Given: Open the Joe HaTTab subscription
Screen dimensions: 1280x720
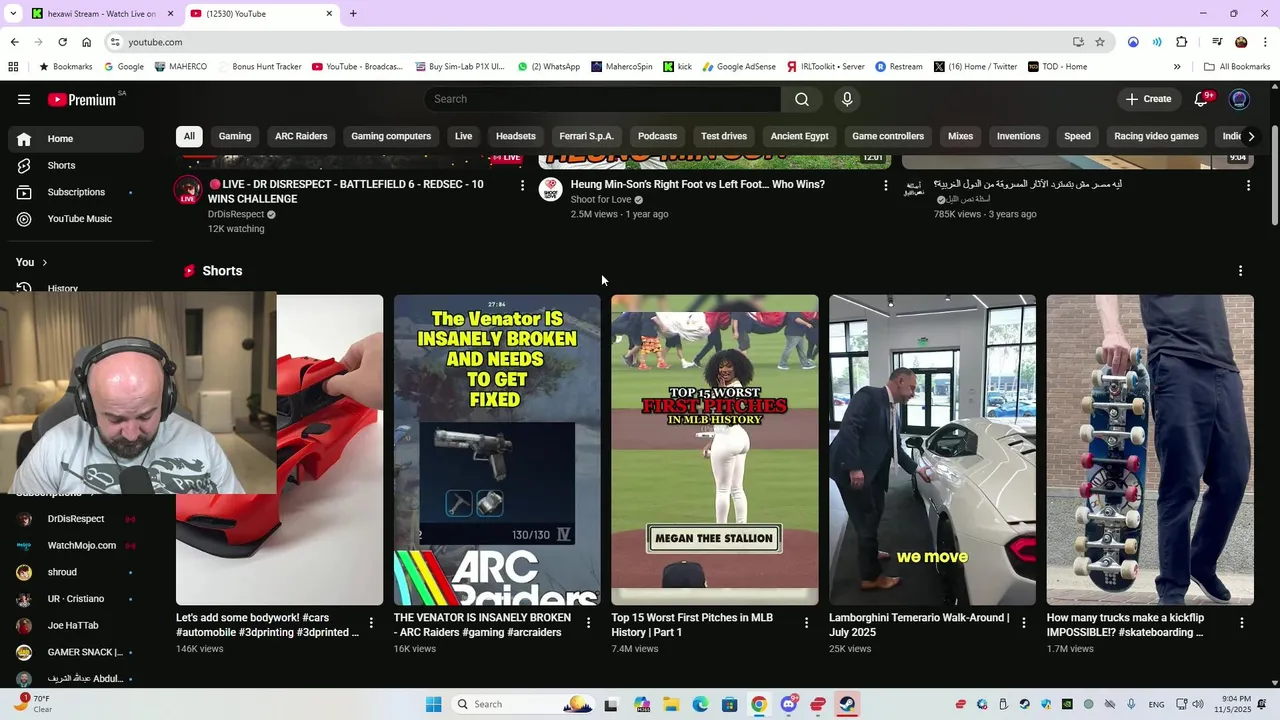Looking at the screenshot, I should (x=76, y=626).
